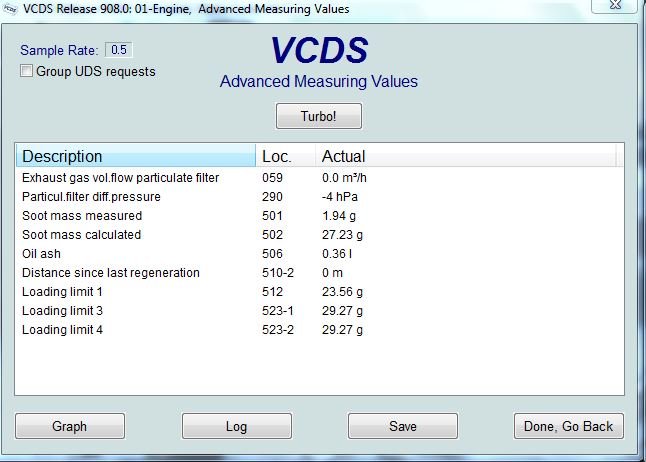Click location code 502
646x462 pixels.
[x=272, y=235]
